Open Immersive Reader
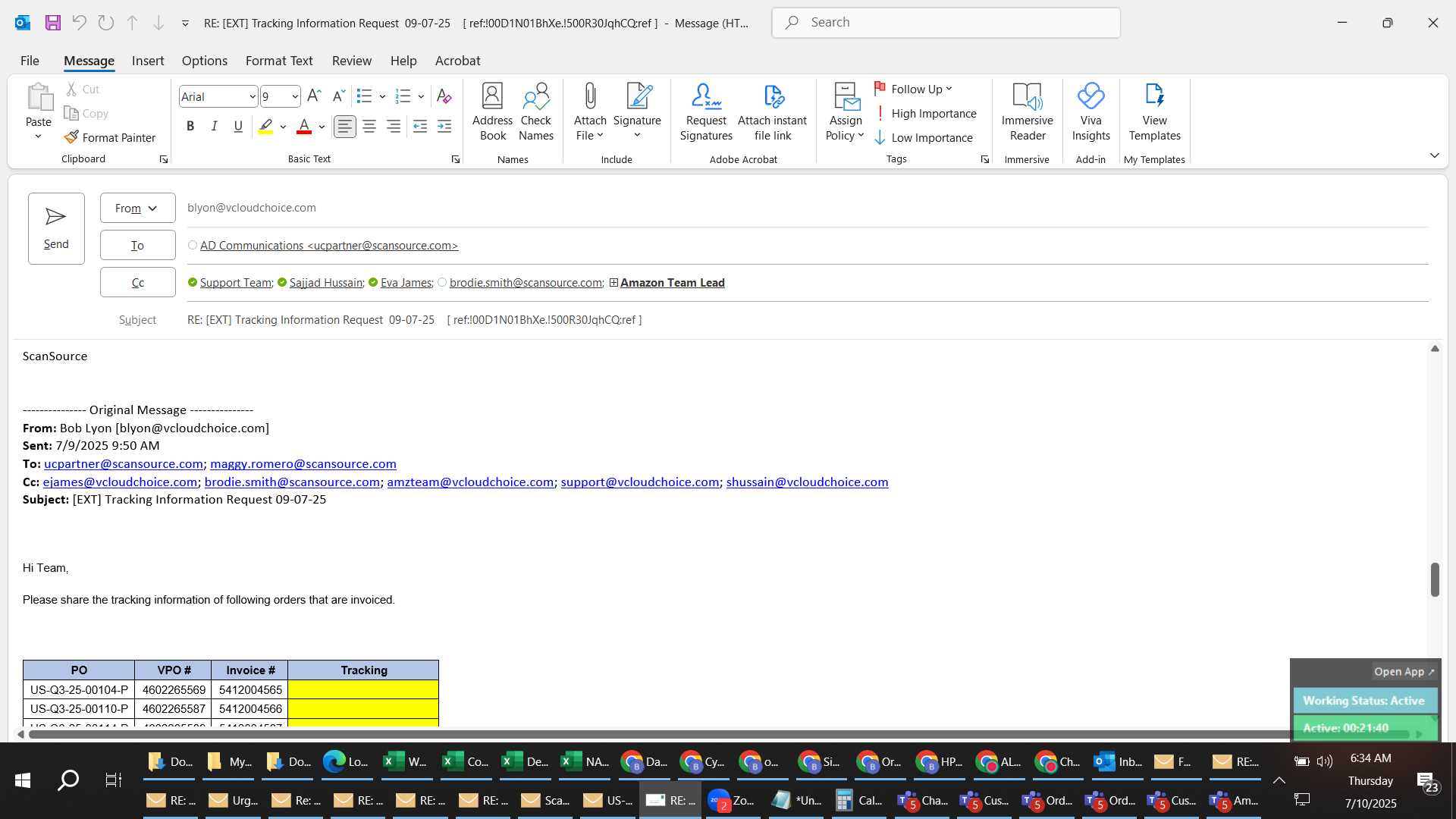This screenshot has width=1456, height=819. pyautogui.click(x=1028, y=111)
